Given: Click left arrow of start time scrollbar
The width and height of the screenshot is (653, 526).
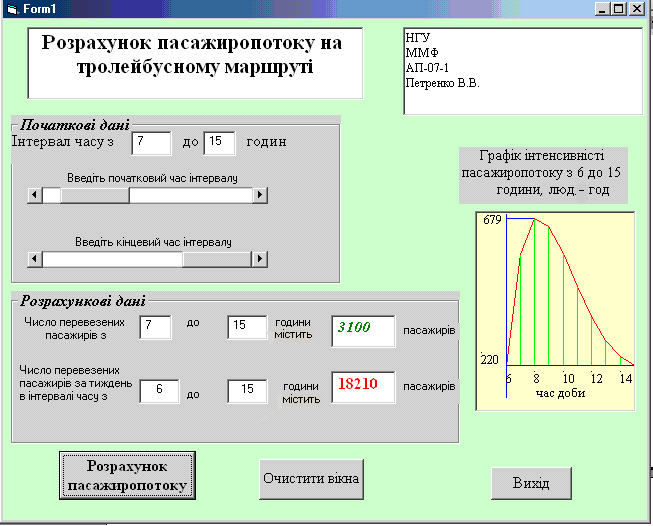Looking at the screenshot, I should pos(35,194).
